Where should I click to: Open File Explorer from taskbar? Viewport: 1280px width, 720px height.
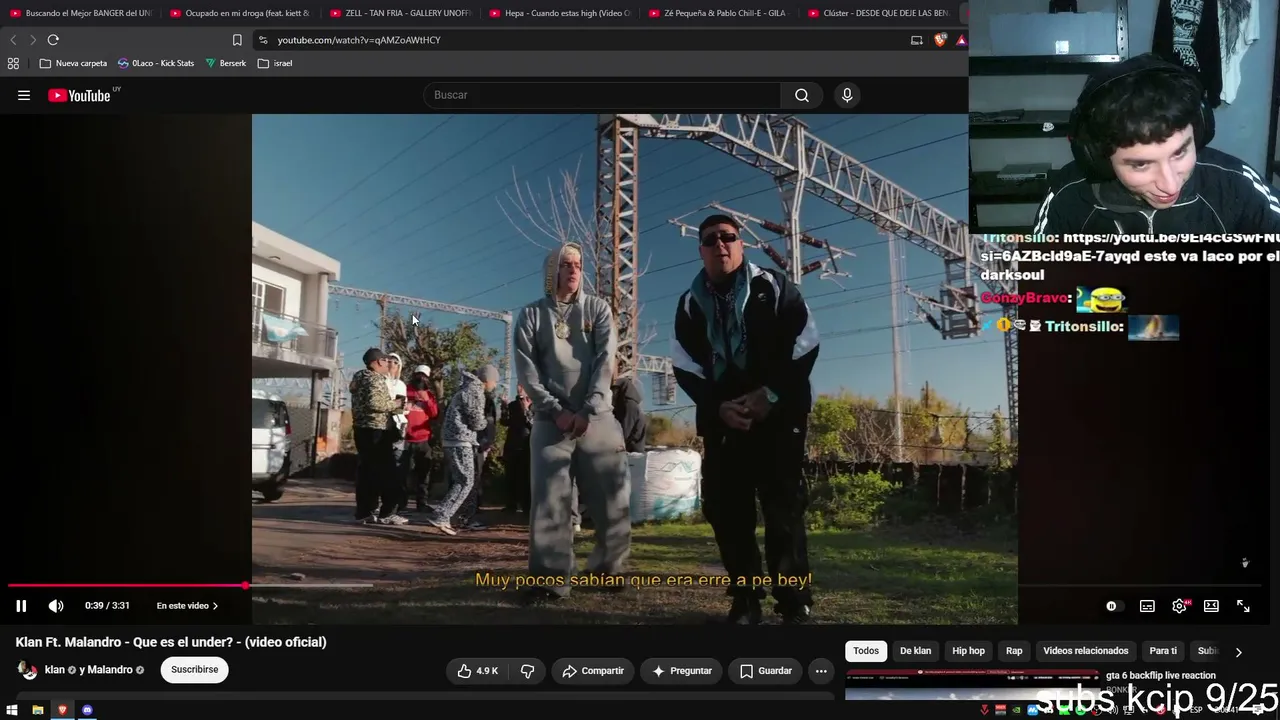(x=37, y=710)
